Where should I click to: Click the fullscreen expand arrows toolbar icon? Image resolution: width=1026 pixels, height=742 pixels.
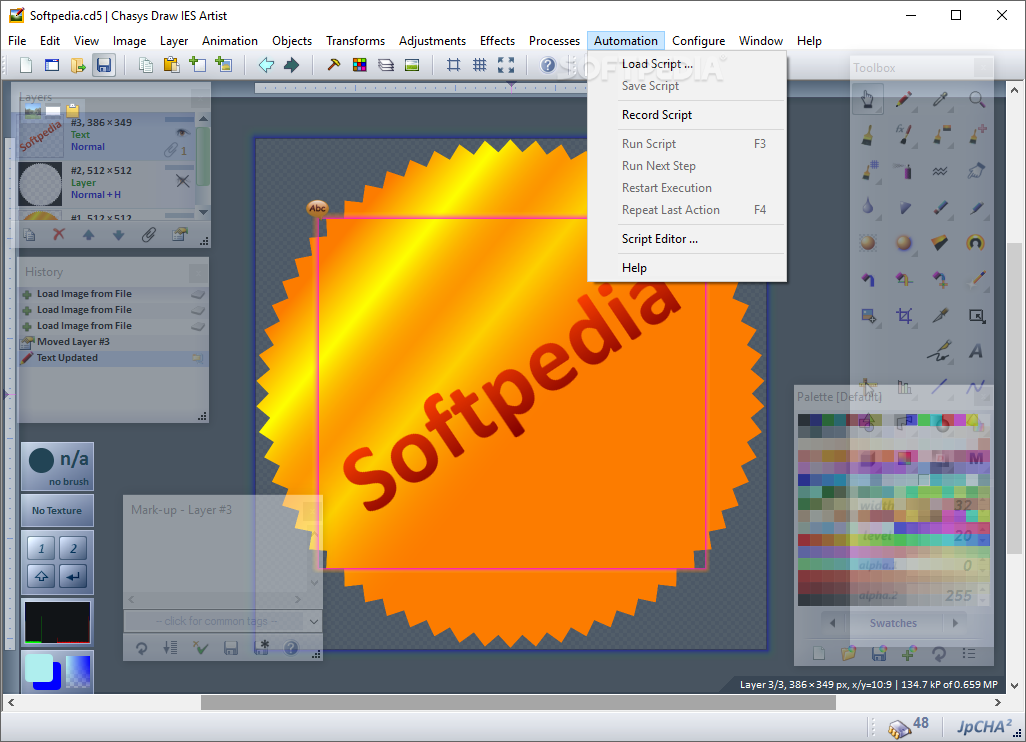[506, 65]
